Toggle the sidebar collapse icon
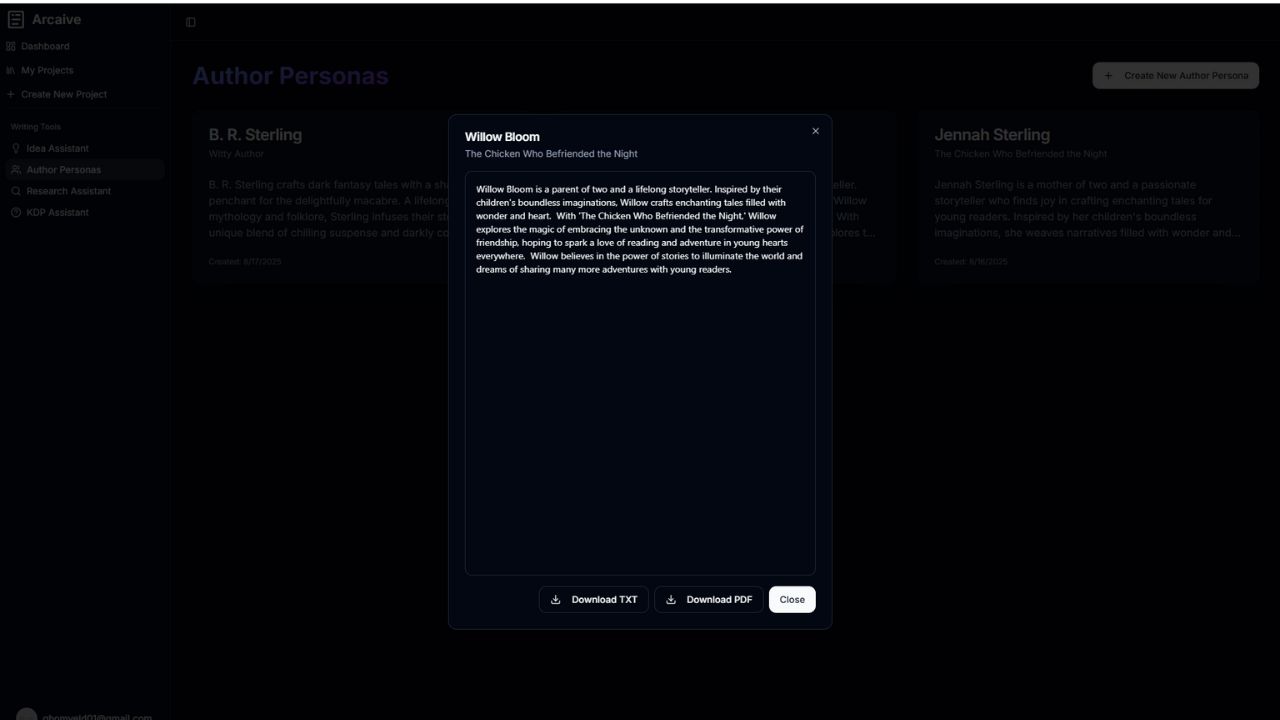This screenshot has width=1280, height=720. tap(190, 22)
